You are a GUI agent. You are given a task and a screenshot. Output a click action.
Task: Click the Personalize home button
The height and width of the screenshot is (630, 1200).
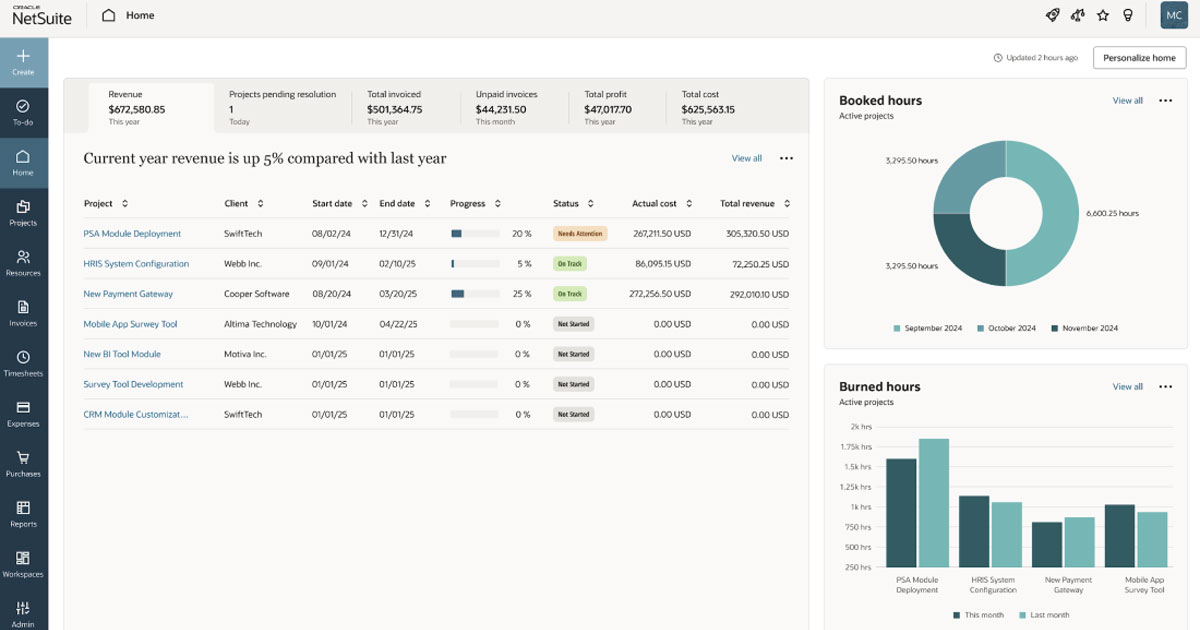pos(1139,57)
